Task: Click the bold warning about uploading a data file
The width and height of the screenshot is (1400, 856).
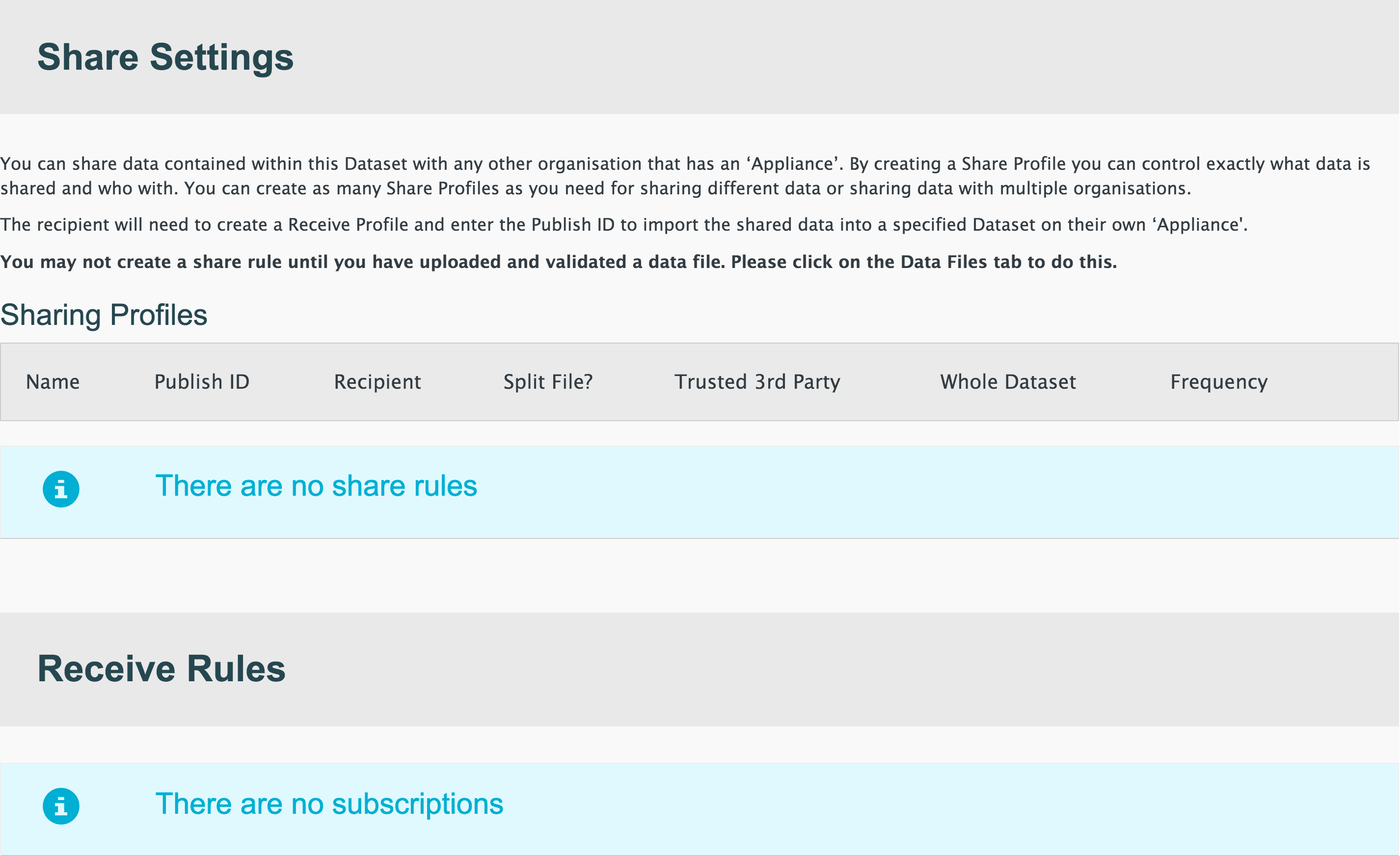Action: tap(558, 262)
